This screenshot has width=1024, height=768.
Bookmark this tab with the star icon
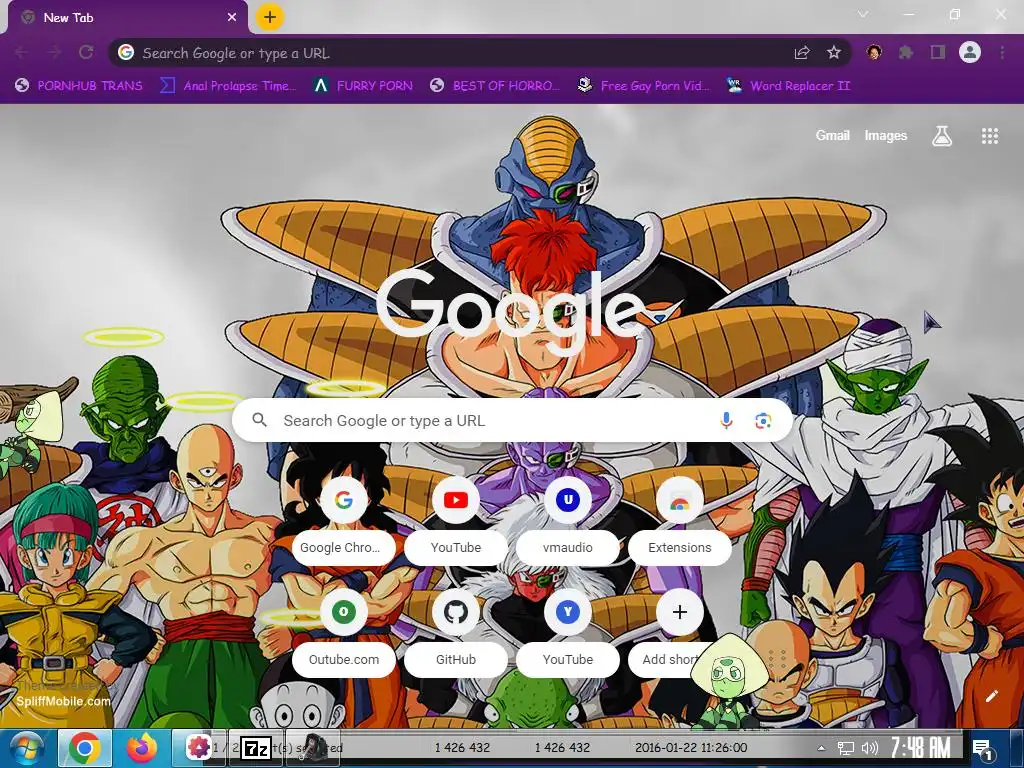834,52
